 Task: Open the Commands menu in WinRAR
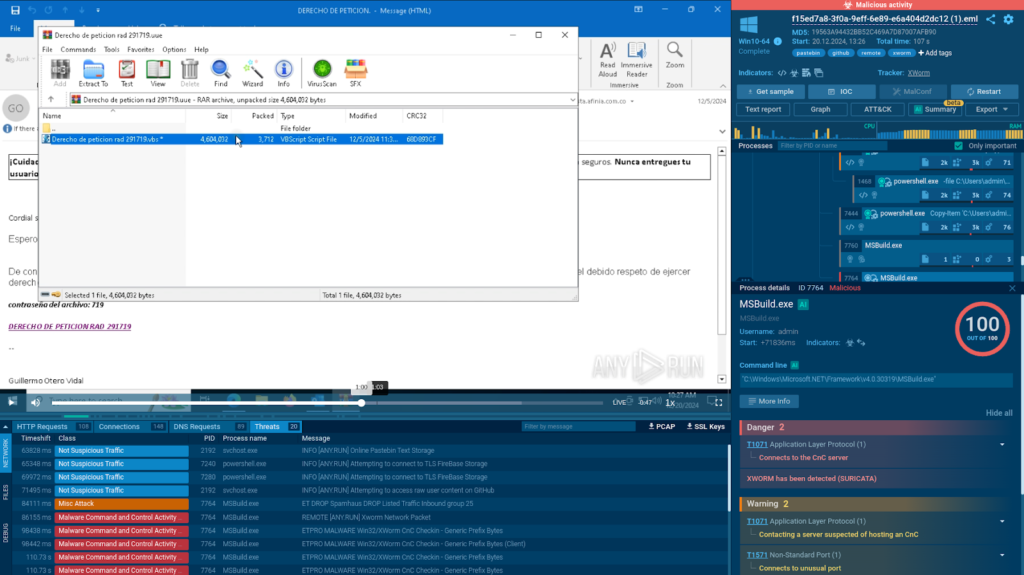[78, 49]
